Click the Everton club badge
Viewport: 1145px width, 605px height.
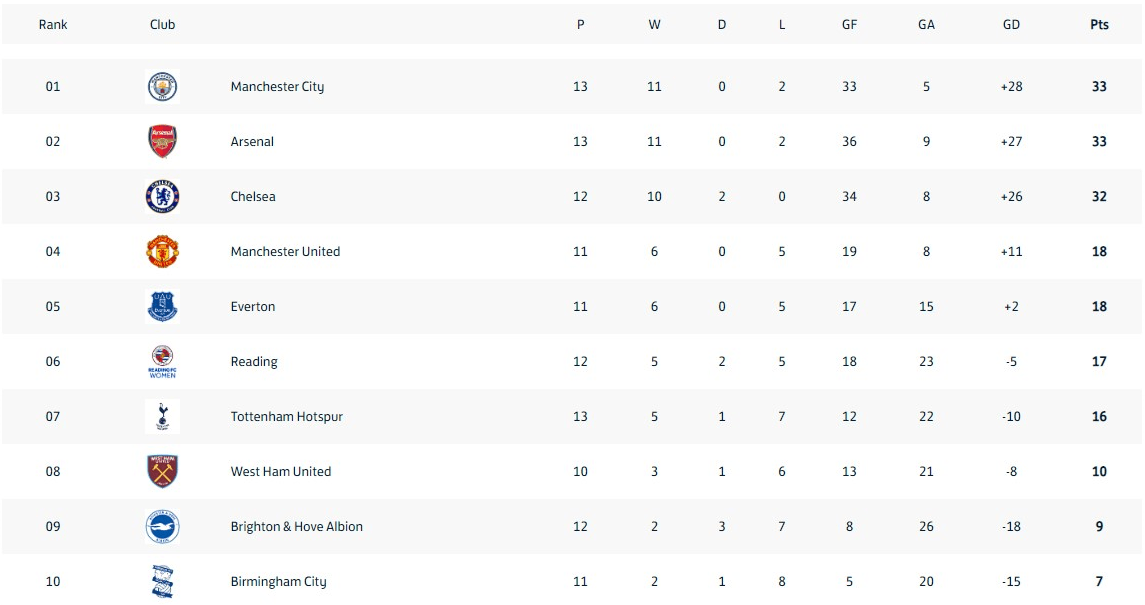point(162,307)
